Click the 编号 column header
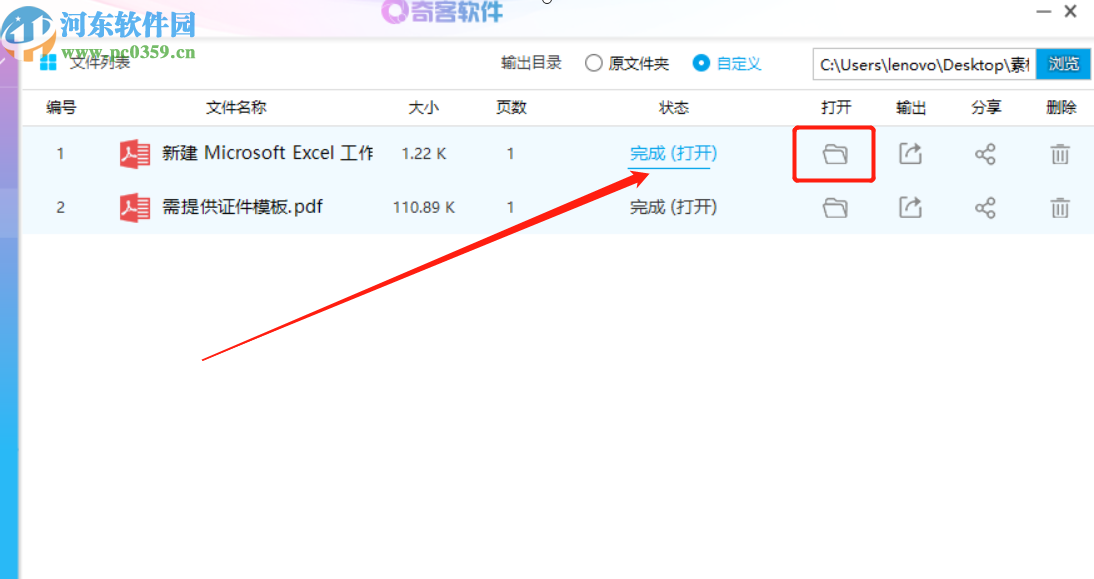 tap(61, 107)
